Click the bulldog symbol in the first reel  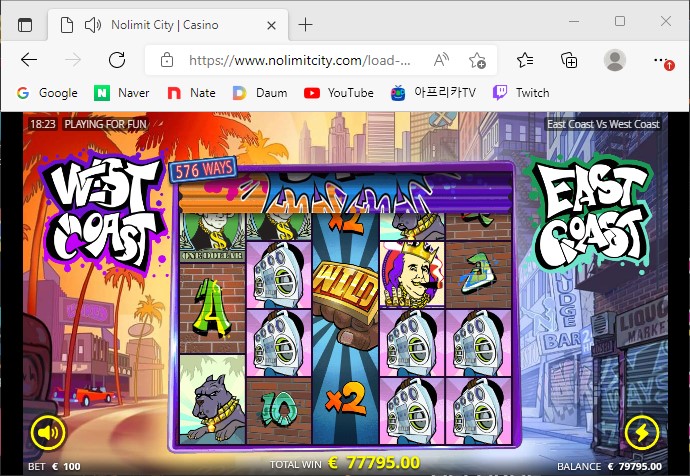(x=212, y=399)
